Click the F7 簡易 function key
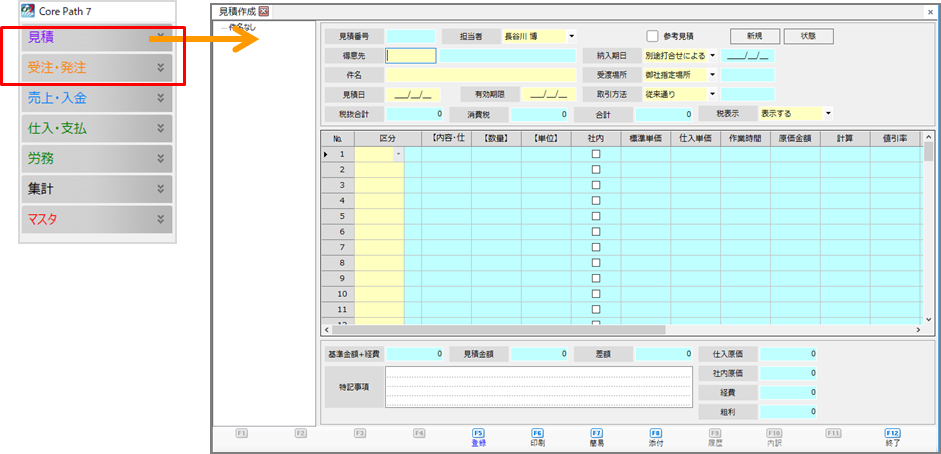Viewport: 941px width, 454px height. coord(596,437)
